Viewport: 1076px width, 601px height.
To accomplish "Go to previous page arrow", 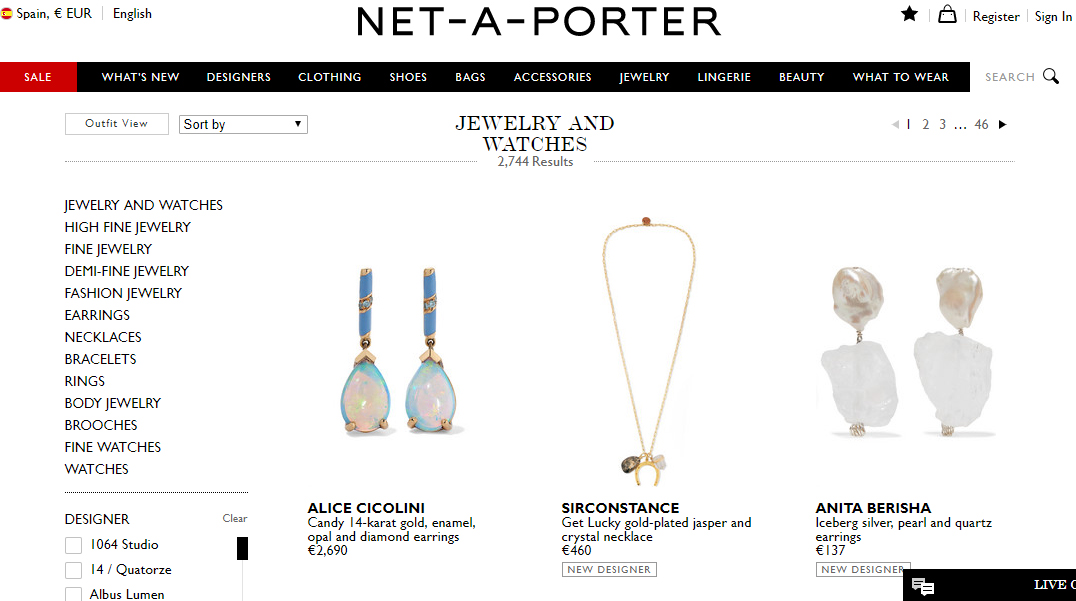I will pos(895,124).
